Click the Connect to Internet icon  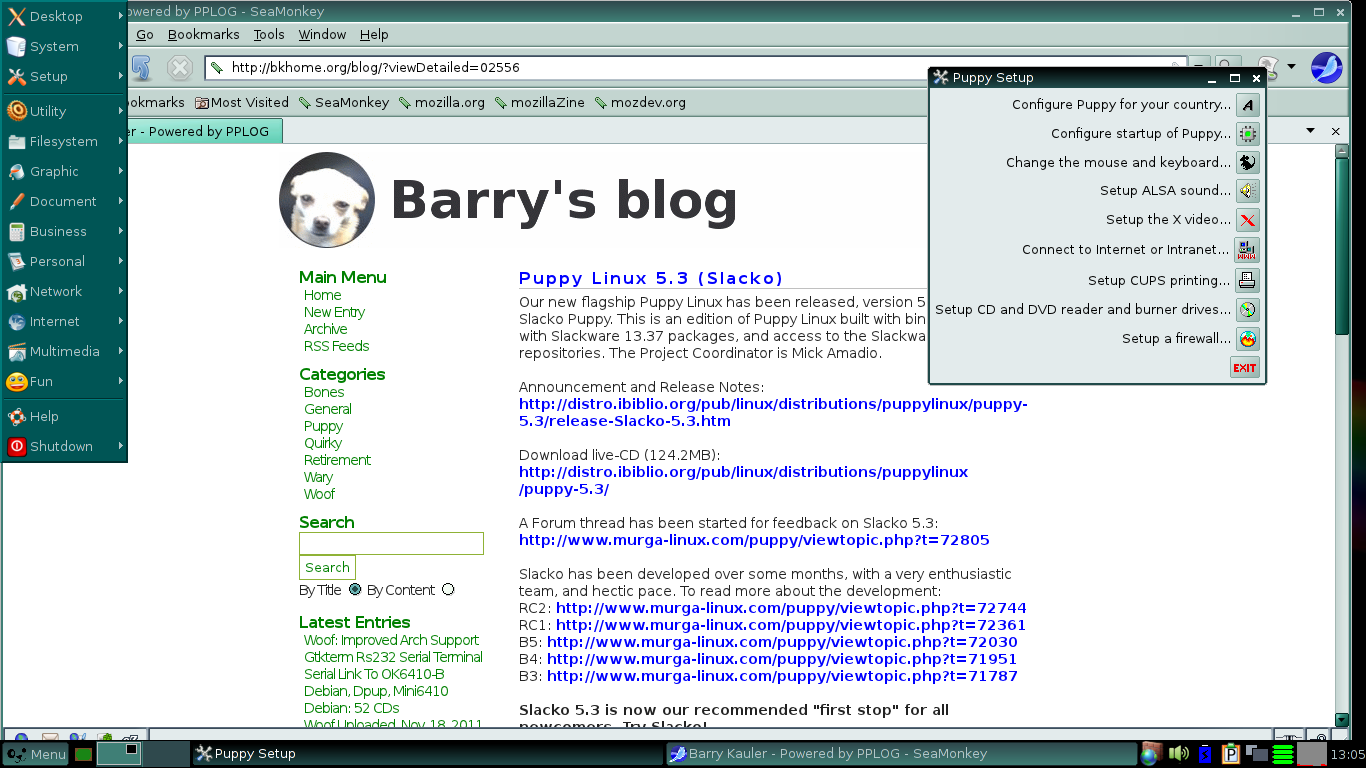(x=1247, y=250)
